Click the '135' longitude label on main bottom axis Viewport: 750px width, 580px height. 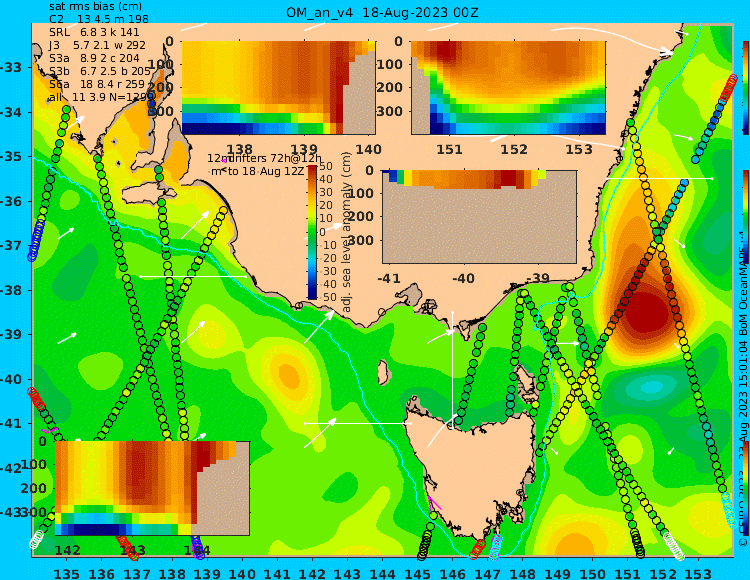66,573
